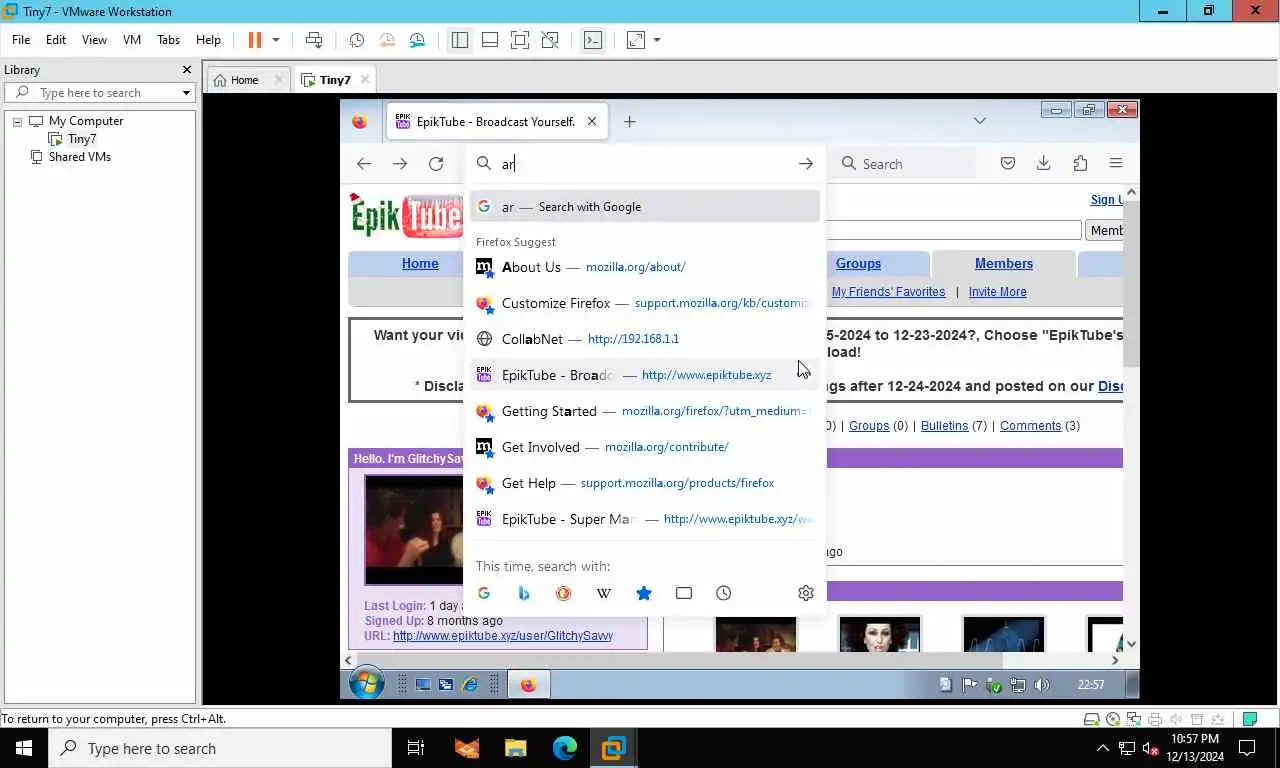Open the Bulletins link
The image size is (1280, 768).
click(x=945, y=426)
